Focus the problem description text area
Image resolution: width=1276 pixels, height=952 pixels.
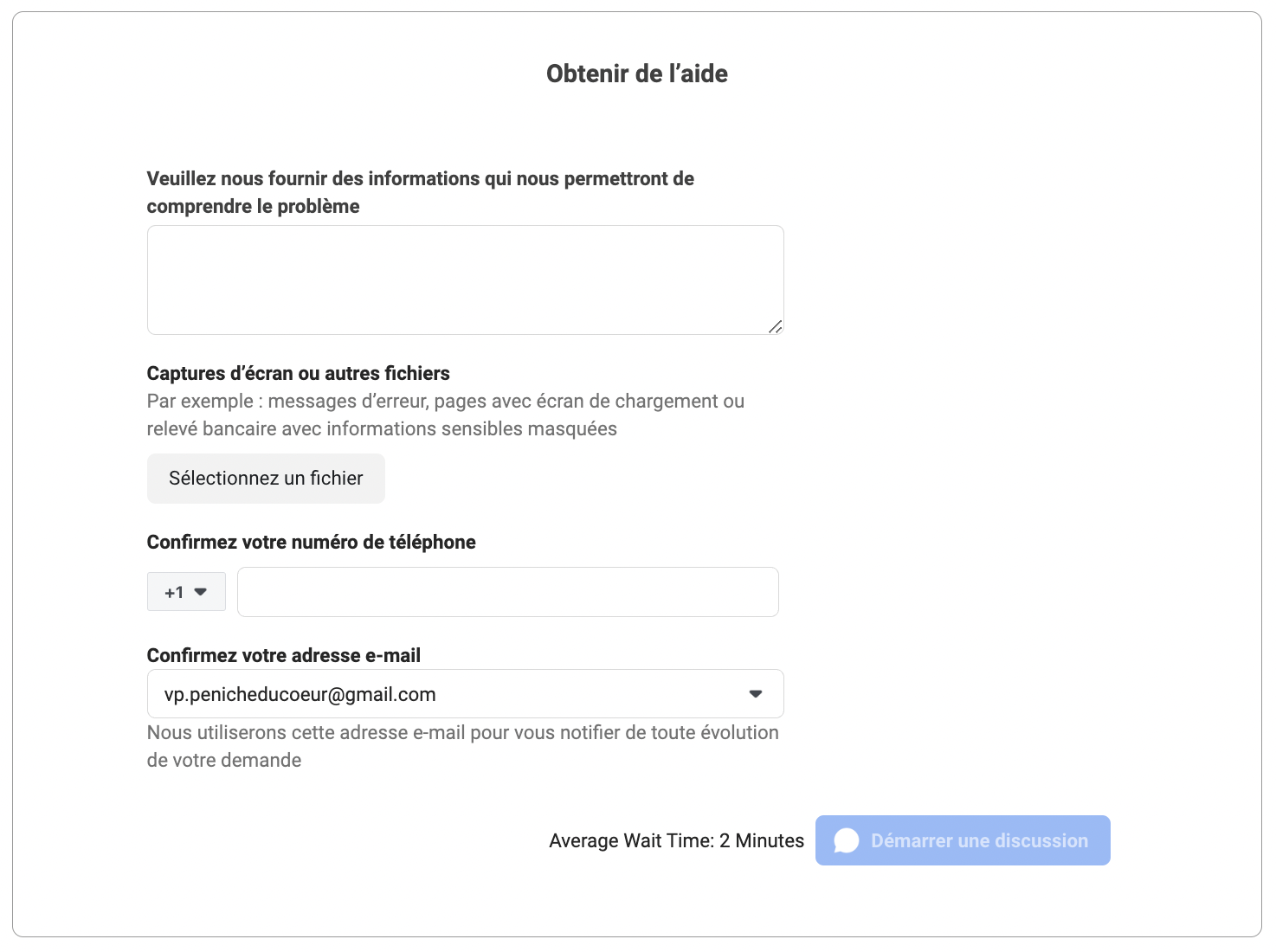[465, 280]
